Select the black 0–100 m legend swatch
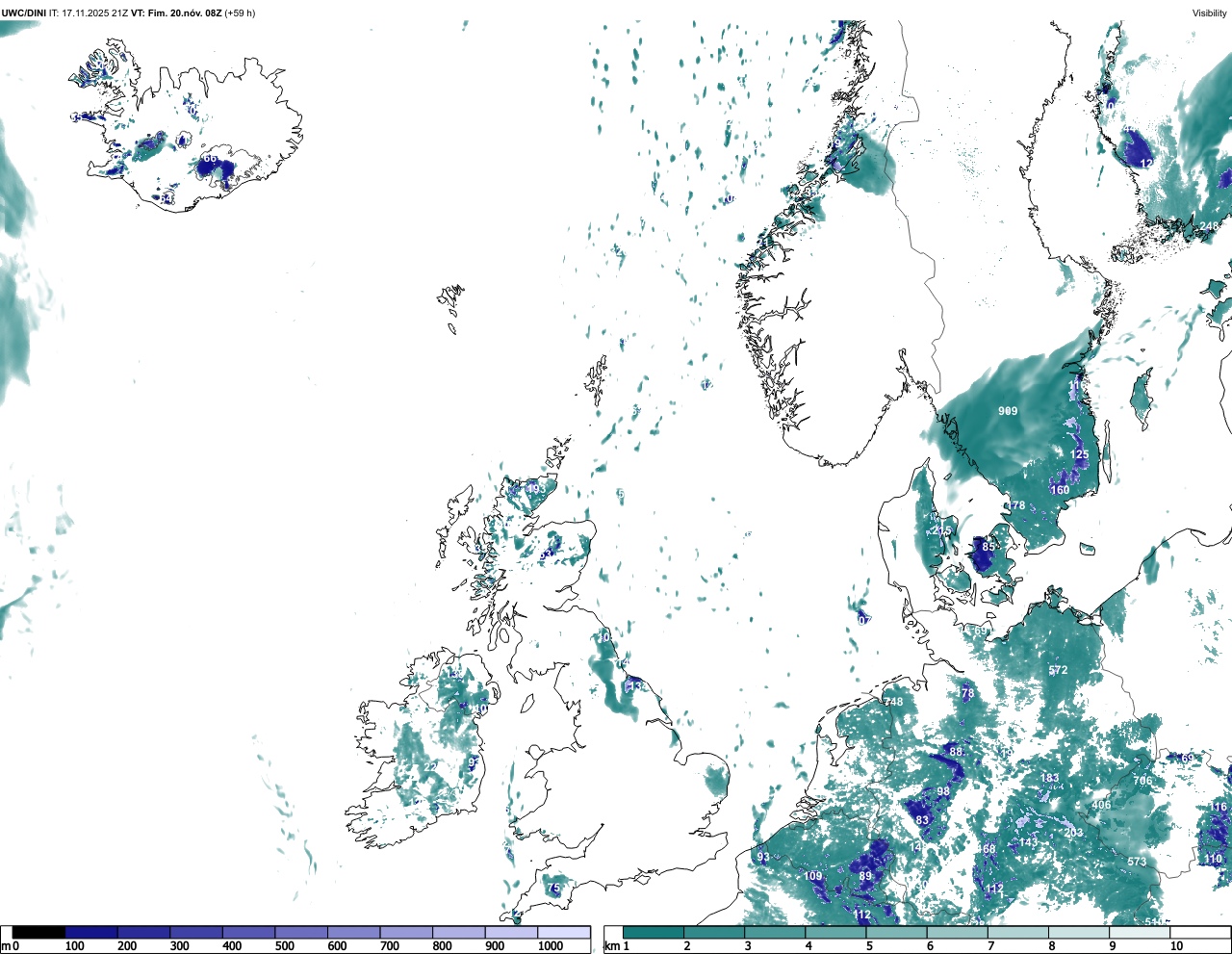Viewport: 1232px width, 954px height. (x=38, y=932)
